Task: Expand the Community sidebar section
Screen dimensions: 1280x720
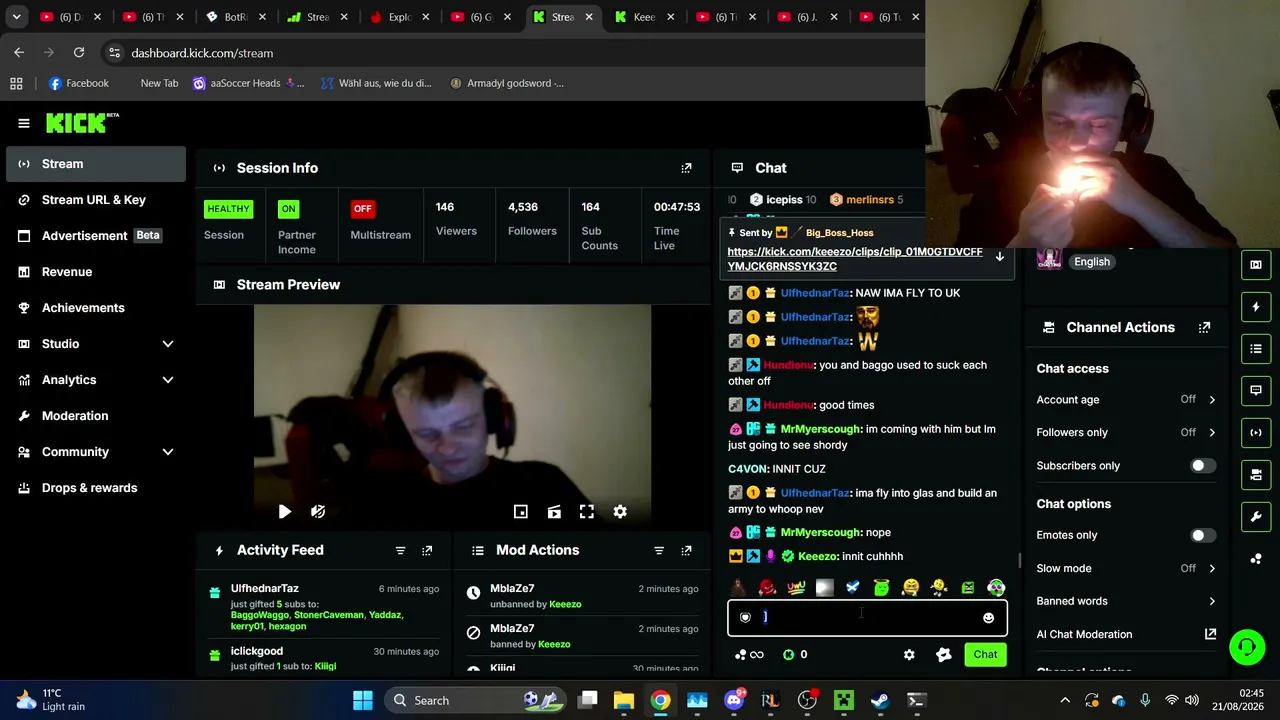Action: pyautogui.click(x=168, y=452)
